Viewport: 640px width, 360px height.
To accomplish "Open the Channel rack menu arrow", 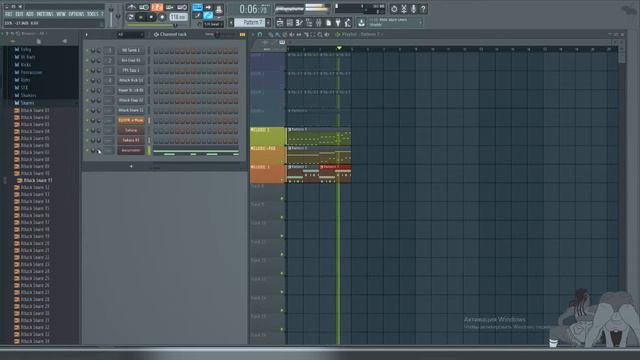I will [x=87, y=35].
